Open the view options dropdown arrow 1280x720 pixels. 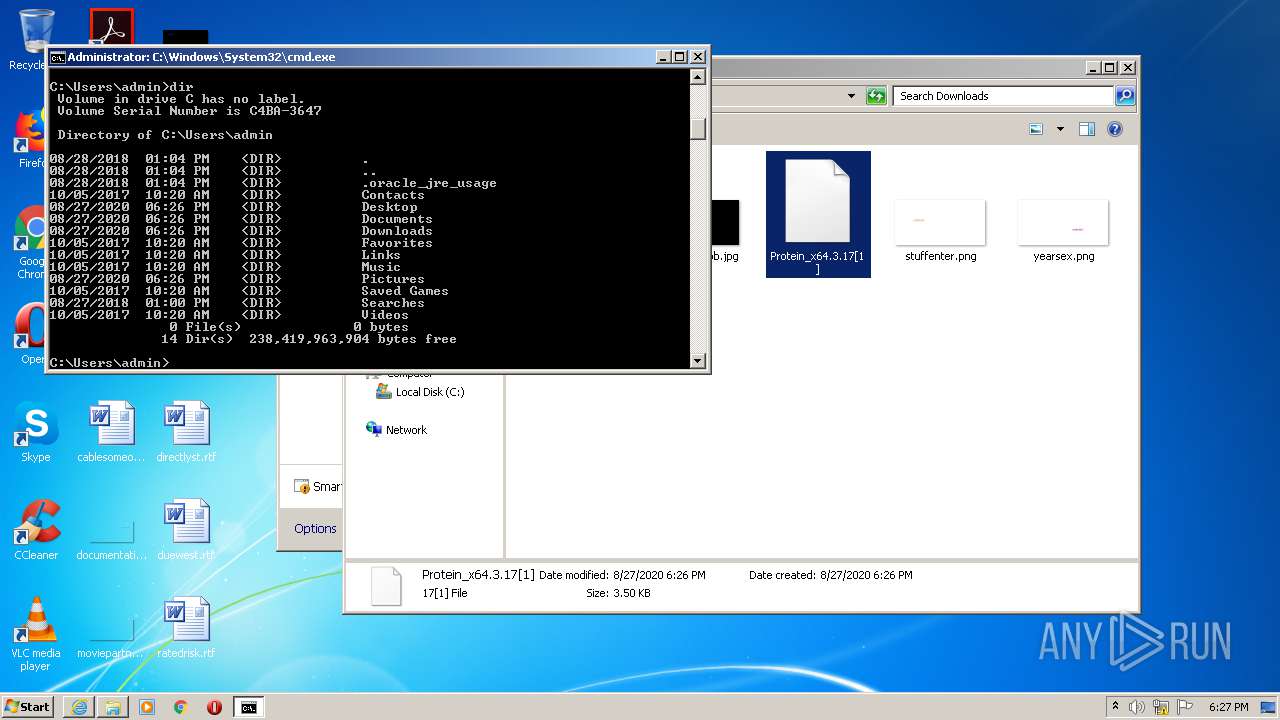coord(1060,129)
